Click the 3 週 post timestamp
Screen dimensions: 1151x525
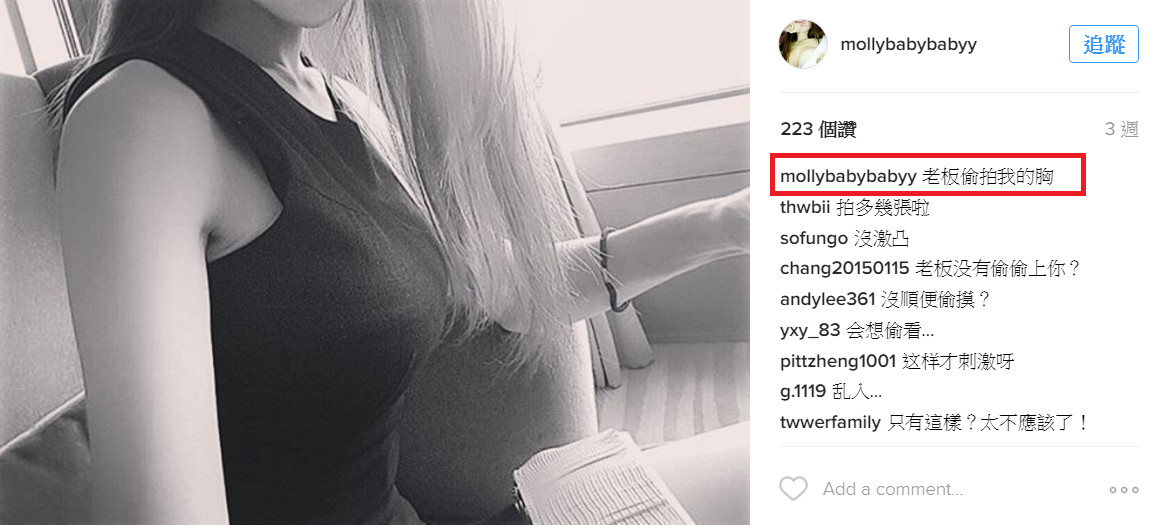point(1122,130)
